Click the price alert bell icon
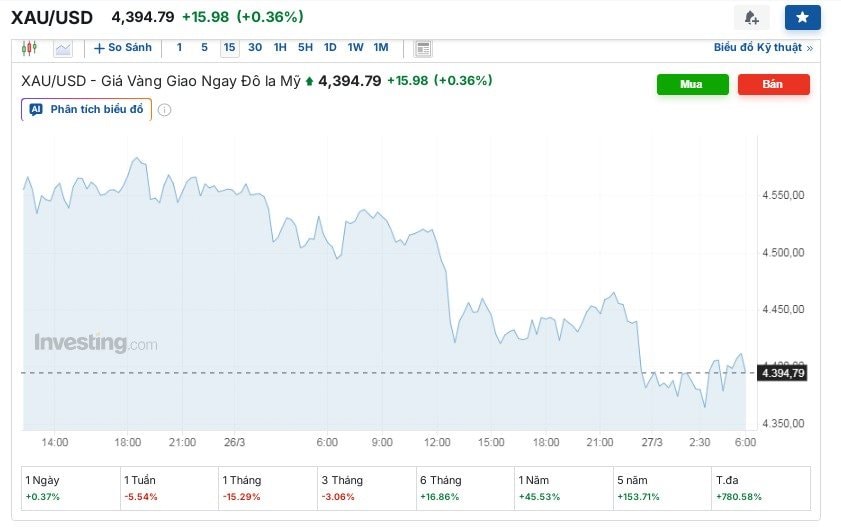The width and height of the screenshot is (841, 532). tap(751, 18)
